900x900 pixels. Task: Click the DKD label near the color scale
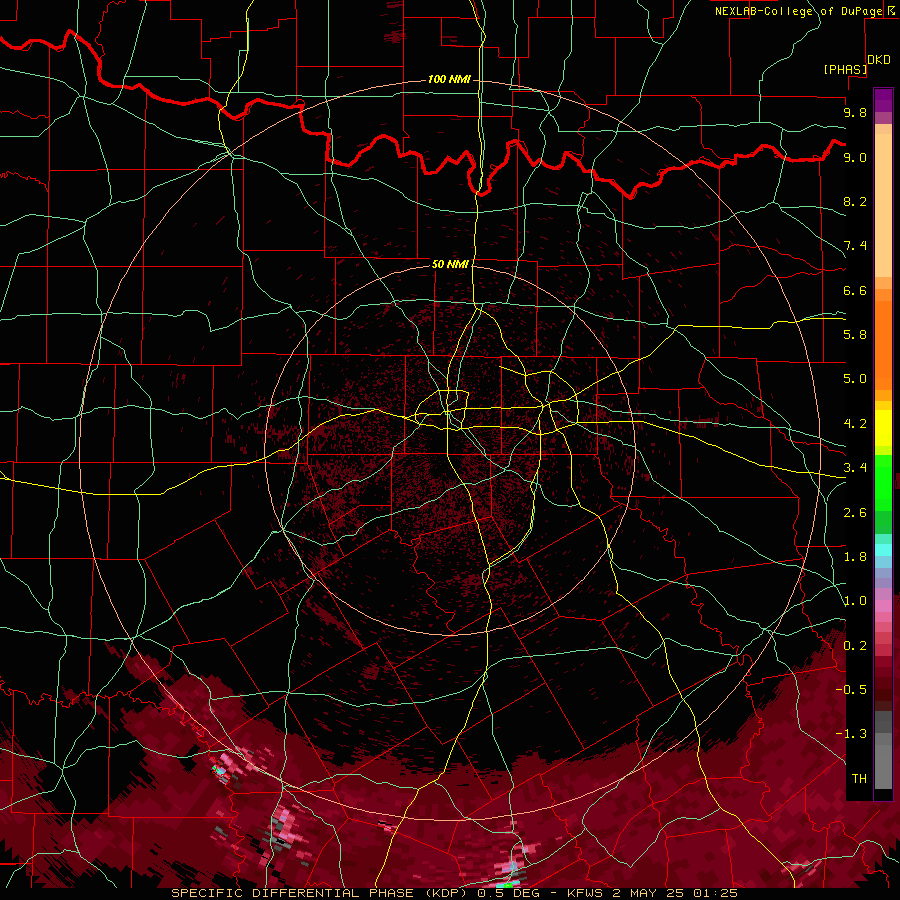pyautogui.click(x=879, y=60)
